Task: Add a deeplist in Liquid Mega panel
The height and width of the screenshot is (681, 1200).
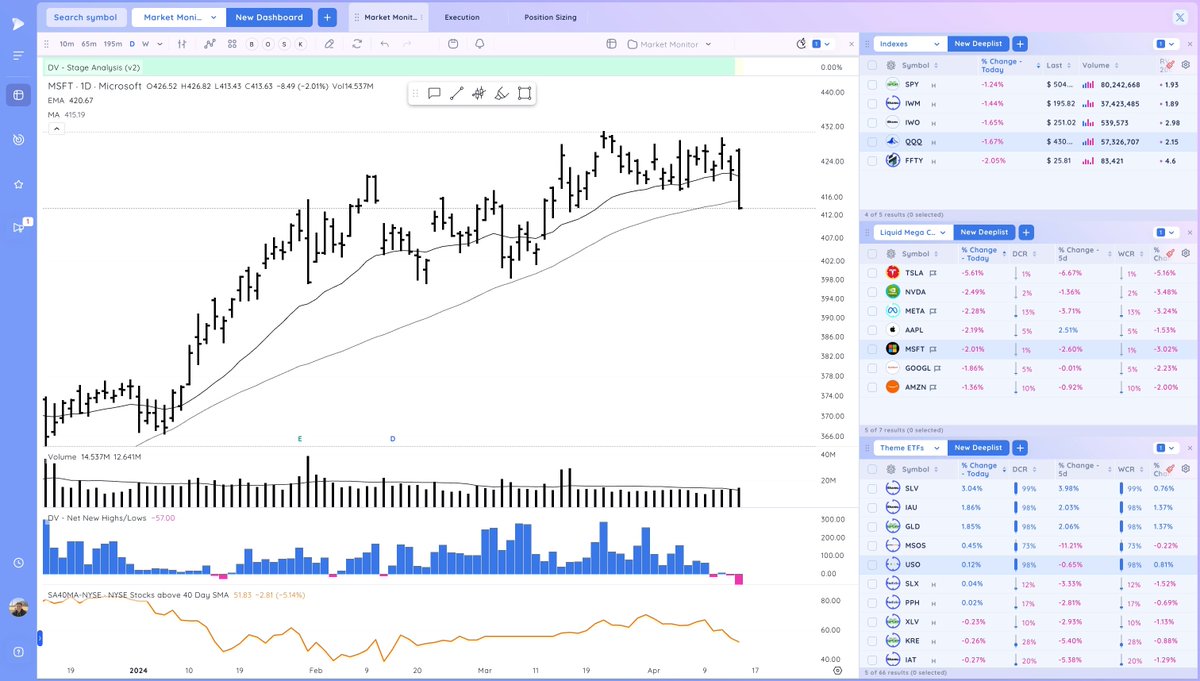Action: pos(1025,232)
